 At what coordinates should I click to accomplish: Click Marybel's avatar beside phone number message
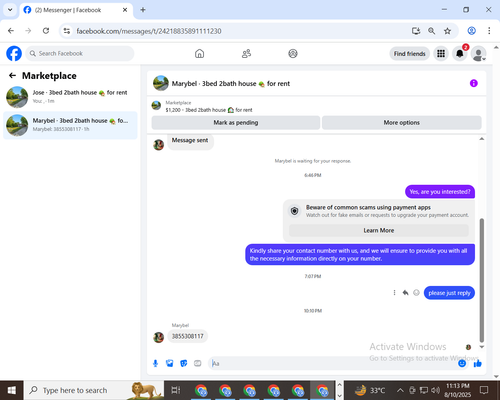tap(158, 337)
